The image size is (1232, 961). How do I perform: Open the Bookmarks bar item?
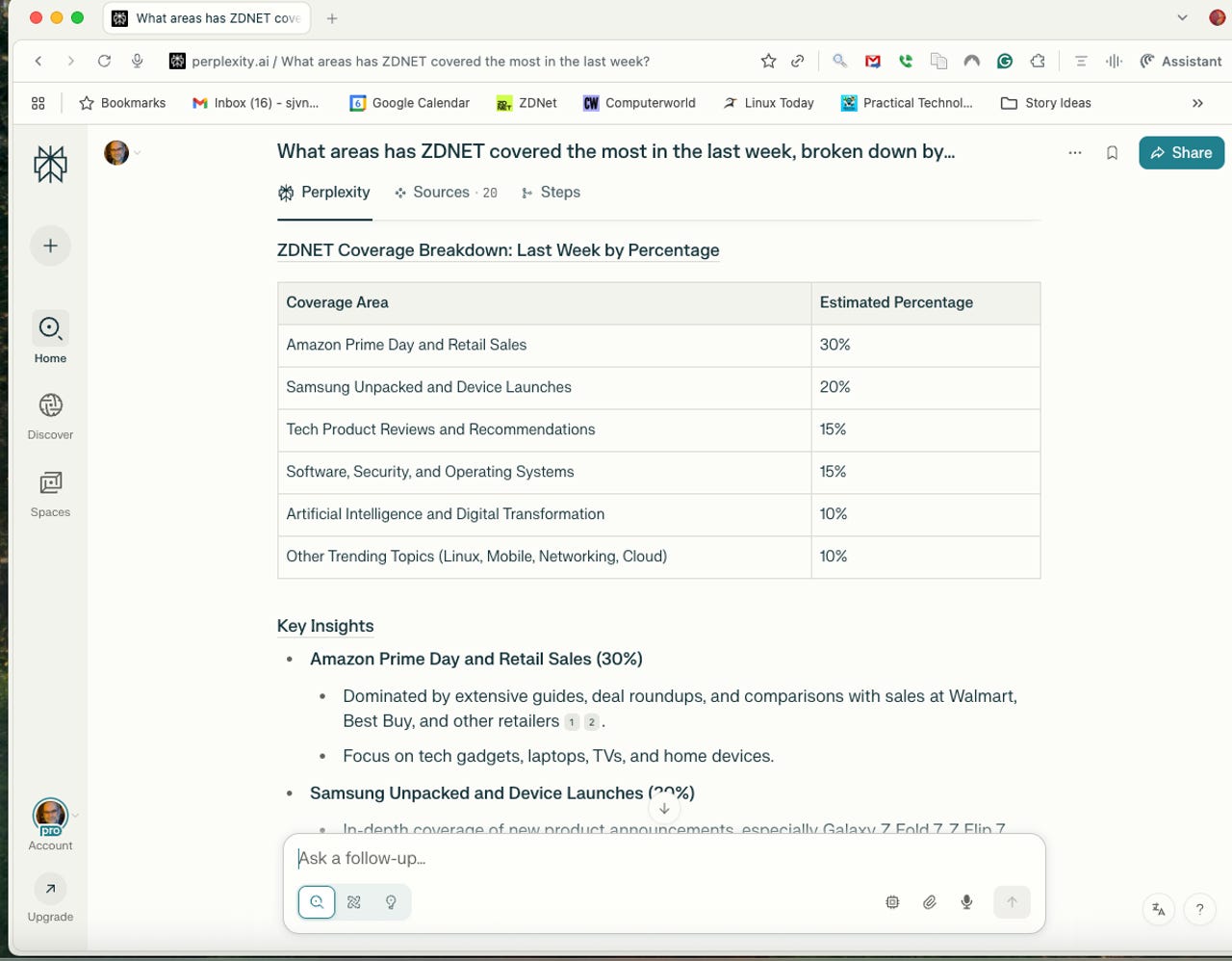pos(122,103)
